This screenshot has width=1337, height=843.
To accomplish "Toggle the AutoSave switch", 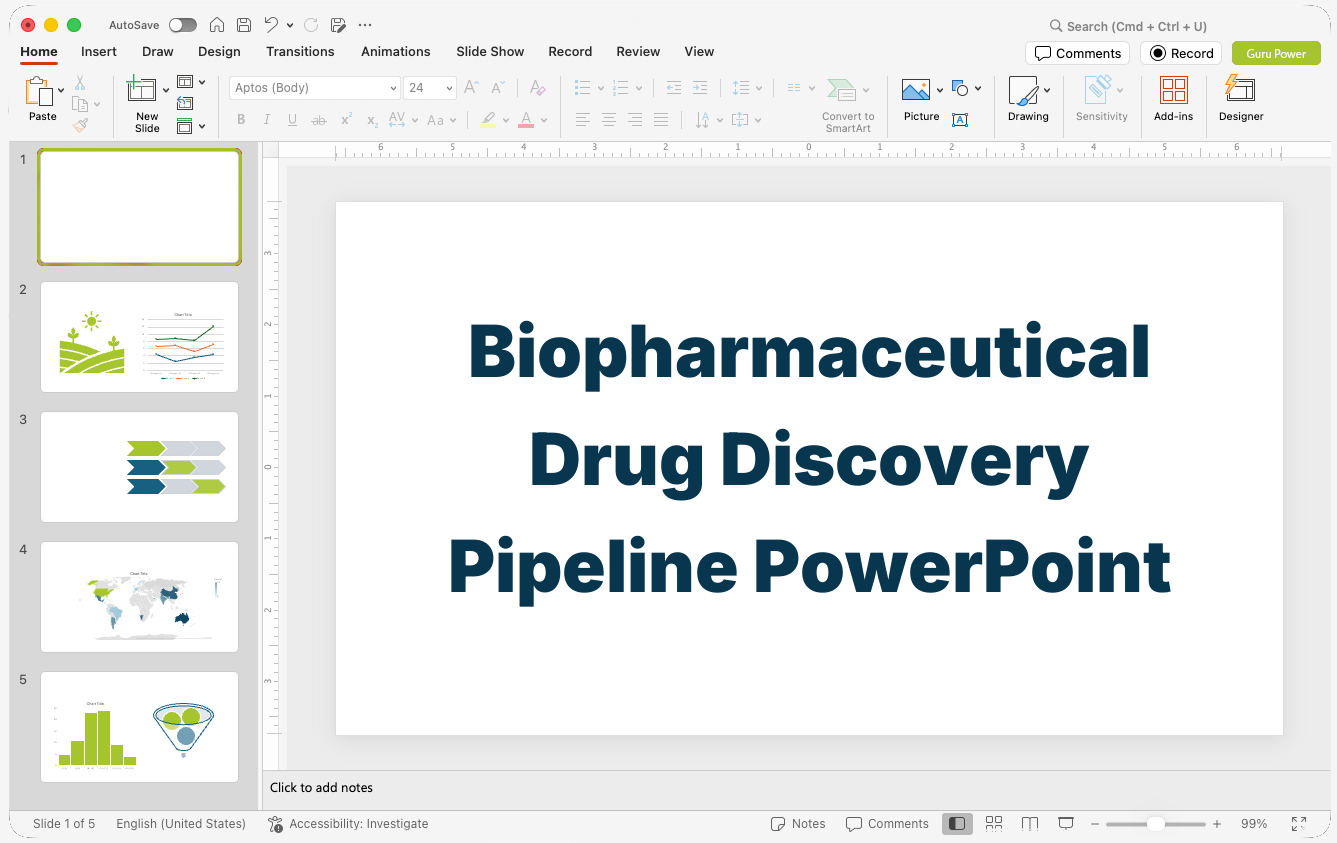I will pyautogui.click(x=183, y=25).
